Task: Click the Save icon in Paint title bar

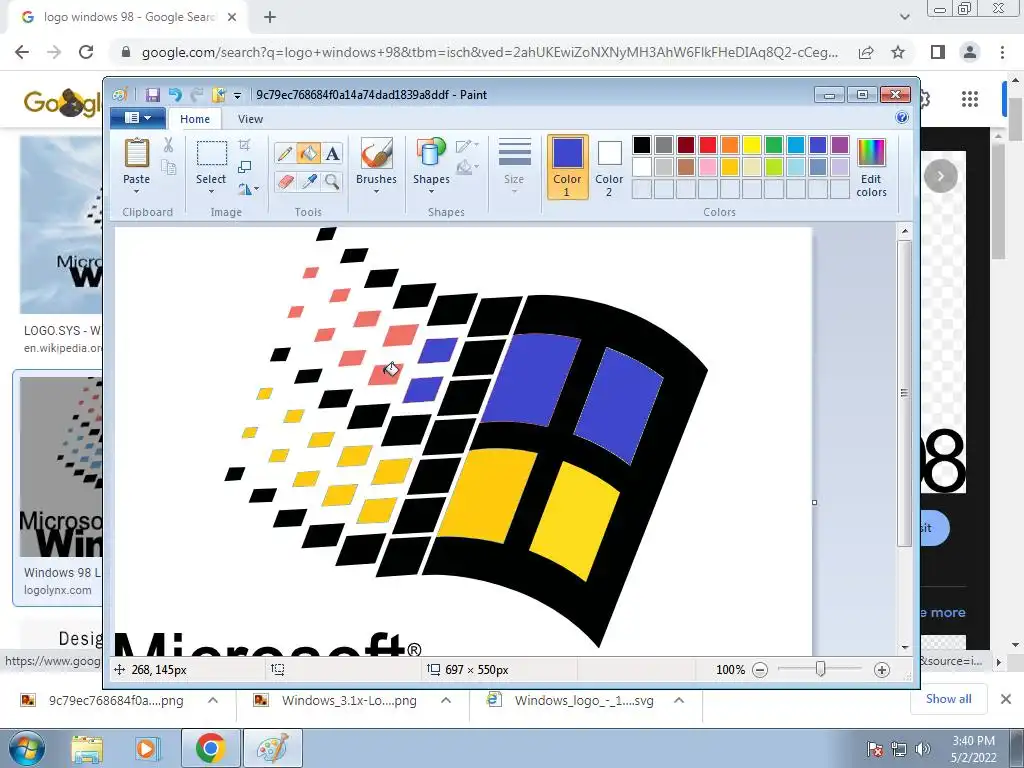Action: (152, 95)
